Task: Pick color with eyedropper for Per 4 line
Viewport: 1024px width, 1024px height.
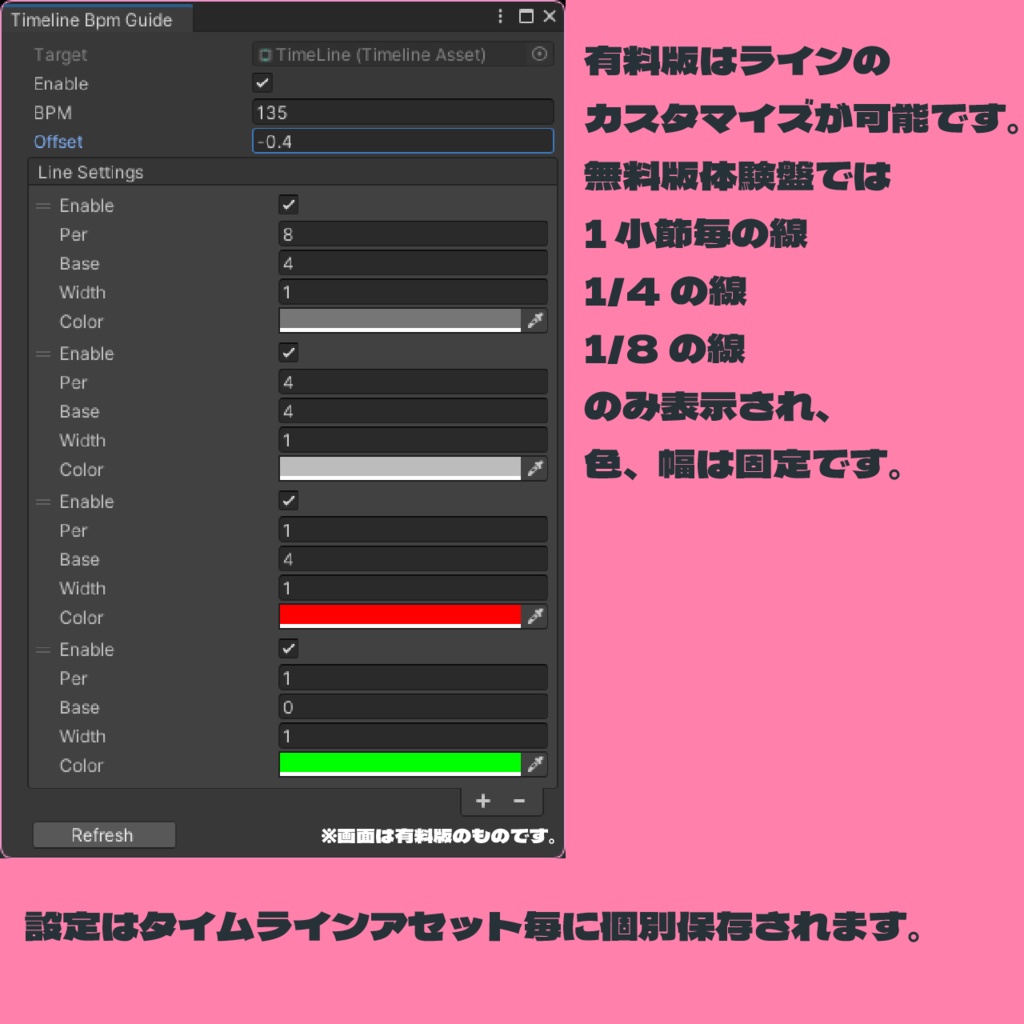Action: [536, 469]
